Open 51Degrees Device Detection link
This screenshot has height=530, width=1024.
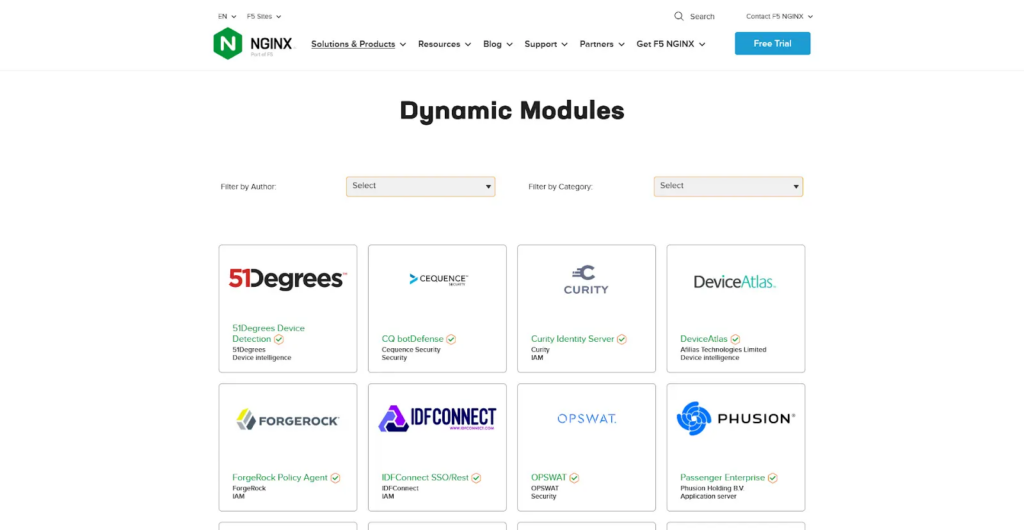click(268, 334)
